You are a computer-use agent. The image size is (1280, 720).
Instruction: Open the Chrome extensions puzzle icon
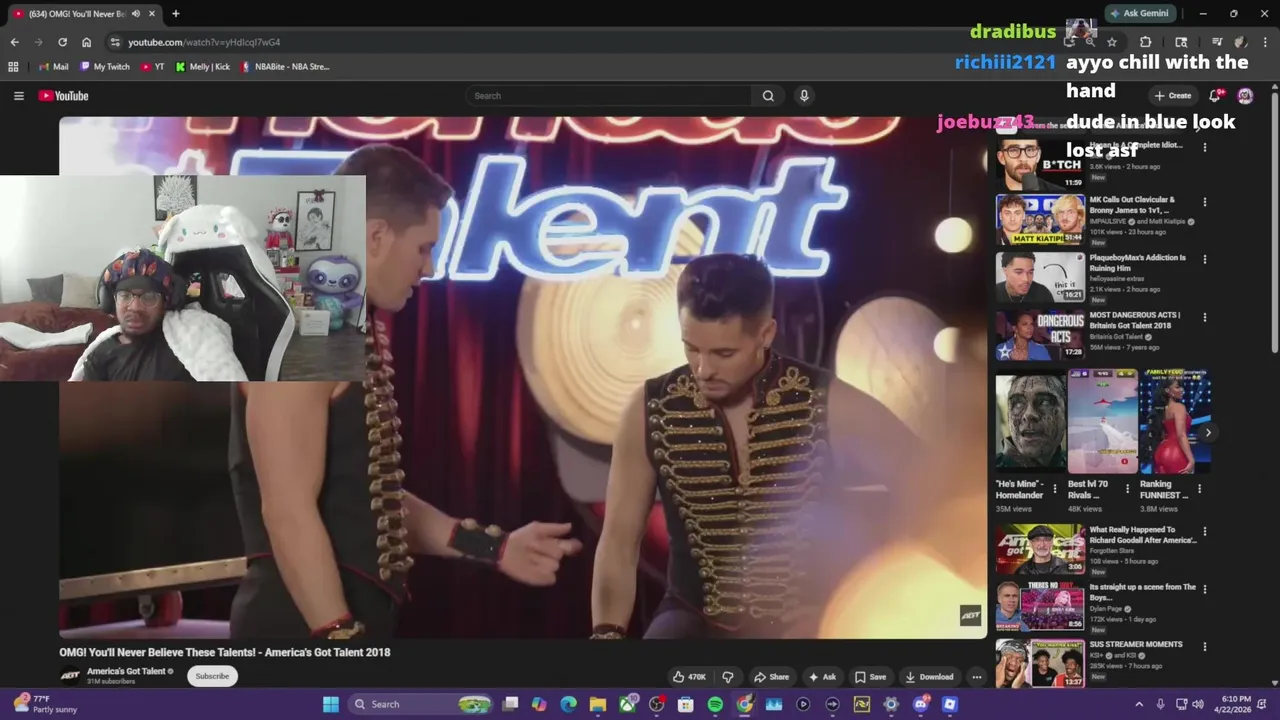click(x=1146, y=42)
